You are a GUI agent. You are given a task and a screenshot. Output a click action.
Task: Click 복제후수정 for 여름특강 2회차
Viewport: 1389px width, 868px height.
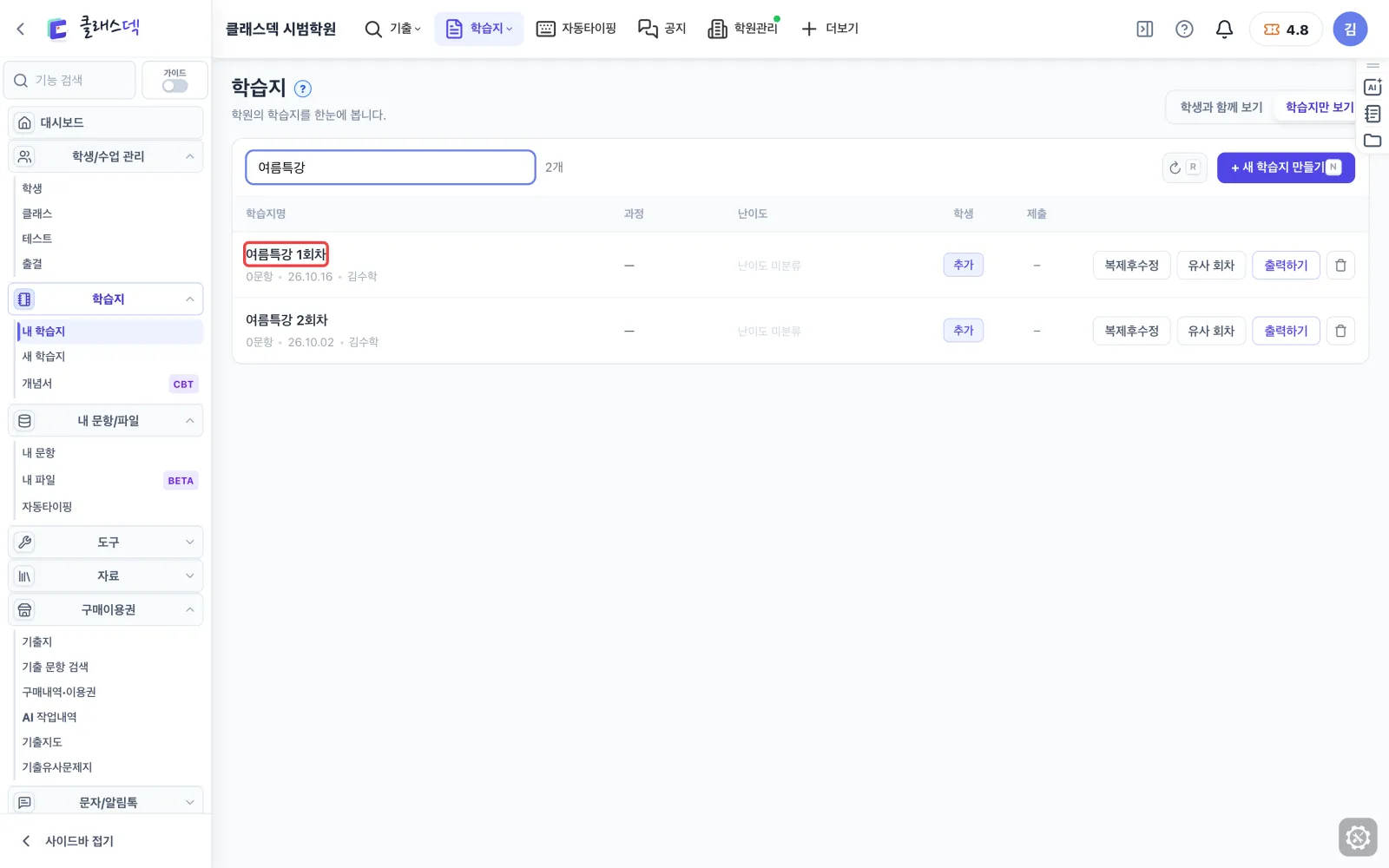click(1131, 331)
